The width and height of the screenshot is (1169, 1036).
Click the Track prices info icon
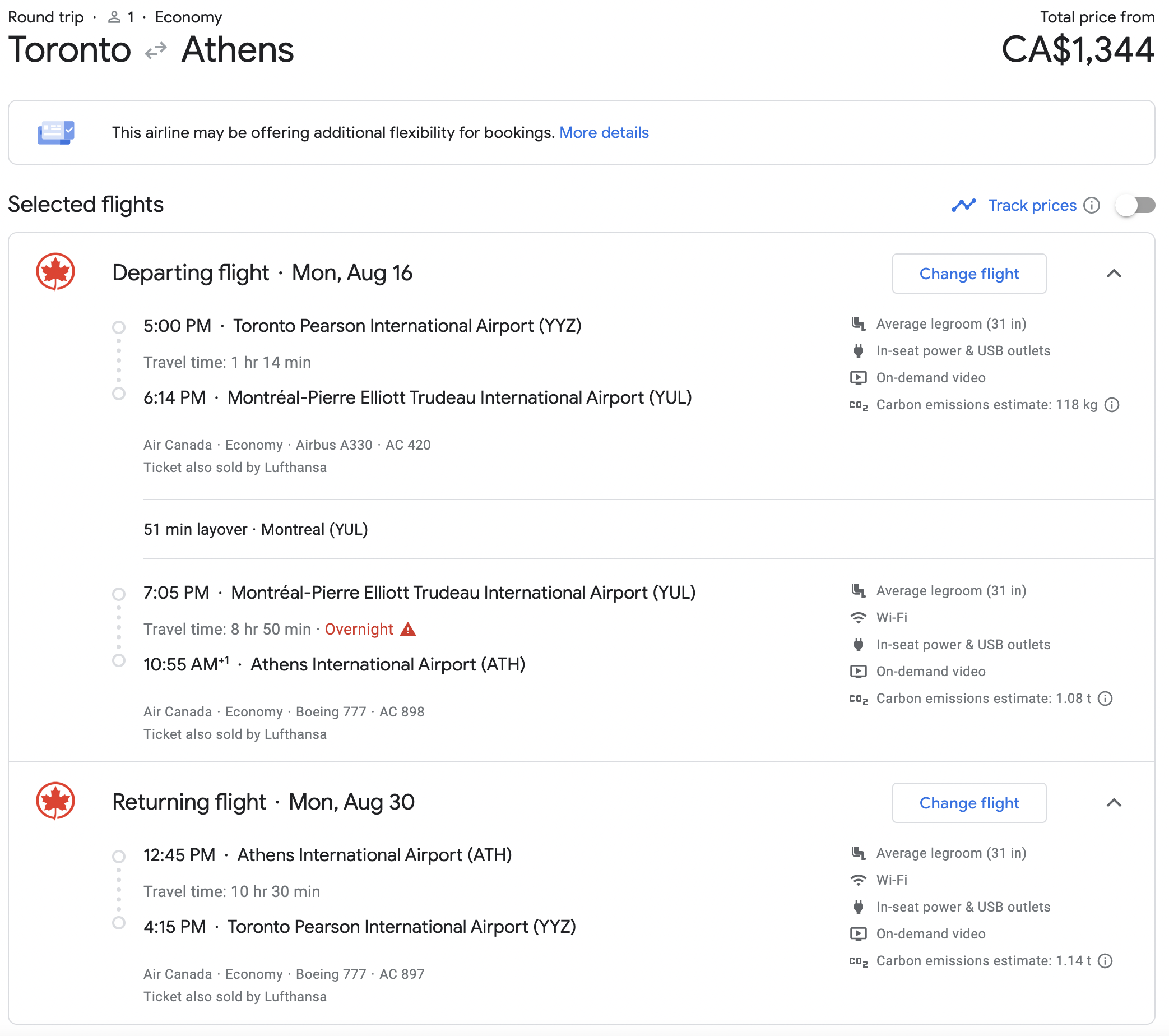point(1091,205)
